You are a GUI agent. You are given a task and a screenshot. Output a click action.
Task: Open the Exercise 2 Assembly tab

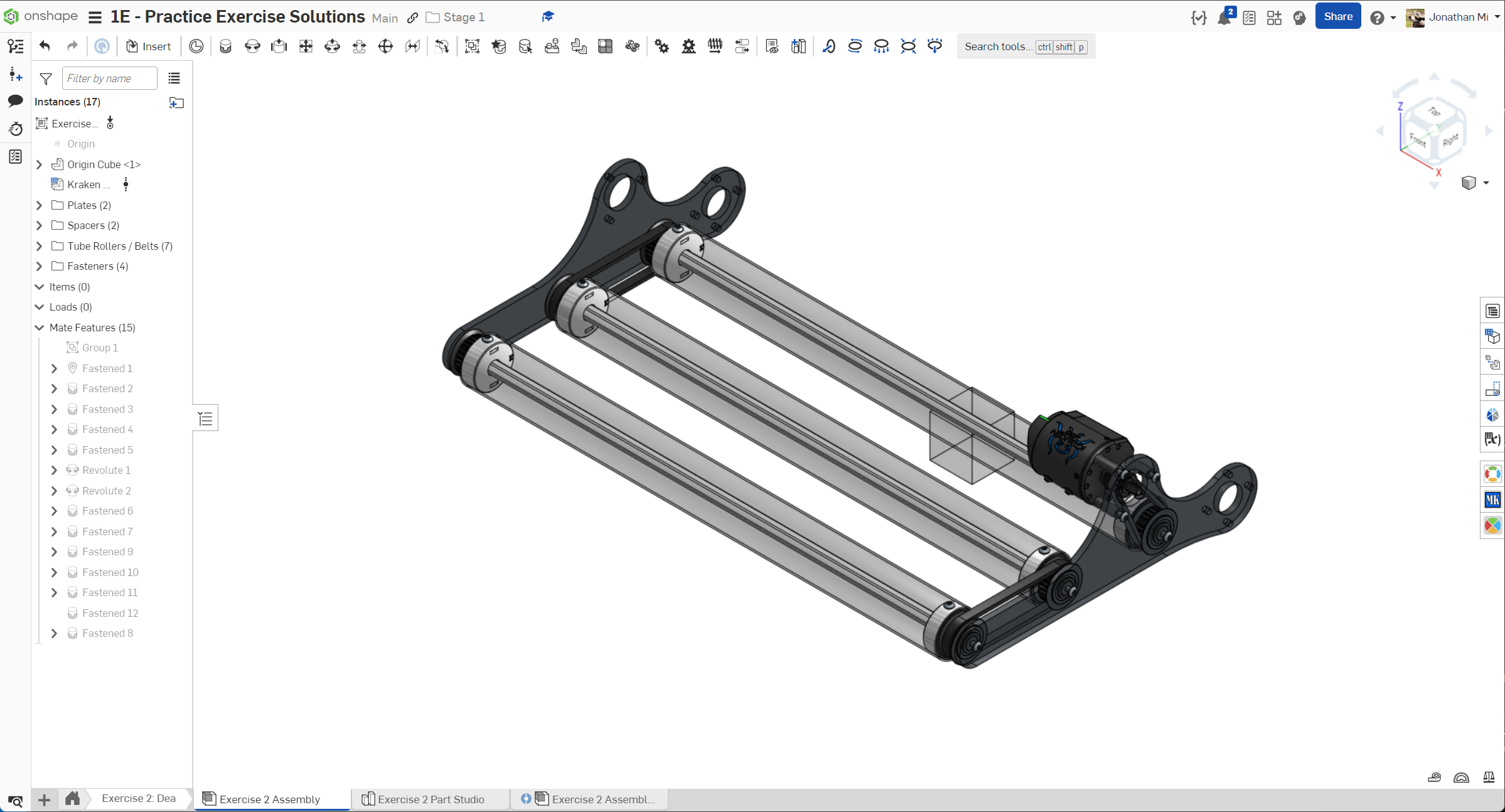click(269, 799)
